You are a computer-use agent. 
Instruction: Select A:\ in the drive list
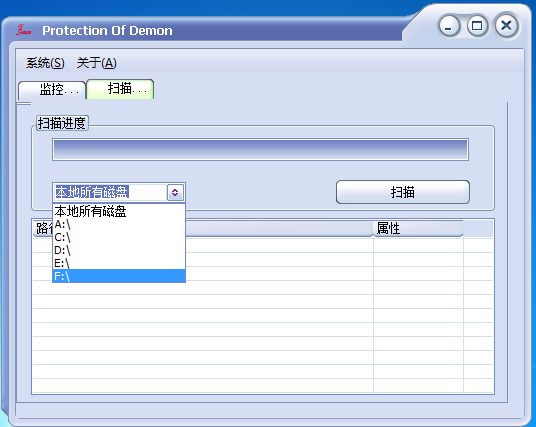click(x=119, y=225)
